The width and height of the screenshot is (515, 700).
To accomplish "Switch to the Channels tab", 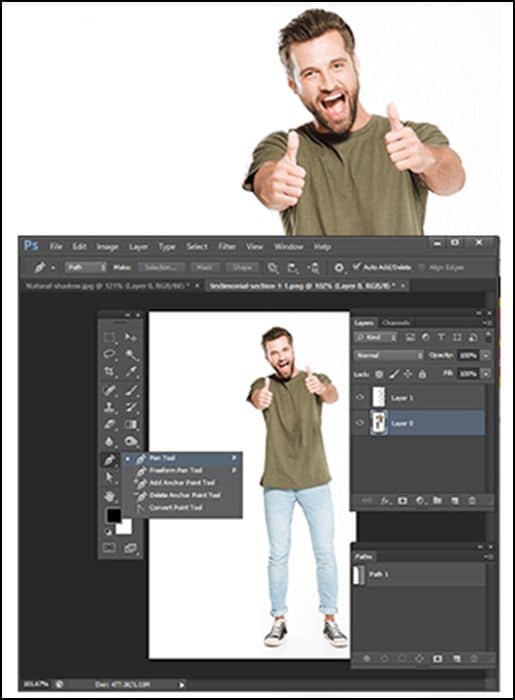I will [396, 323].
